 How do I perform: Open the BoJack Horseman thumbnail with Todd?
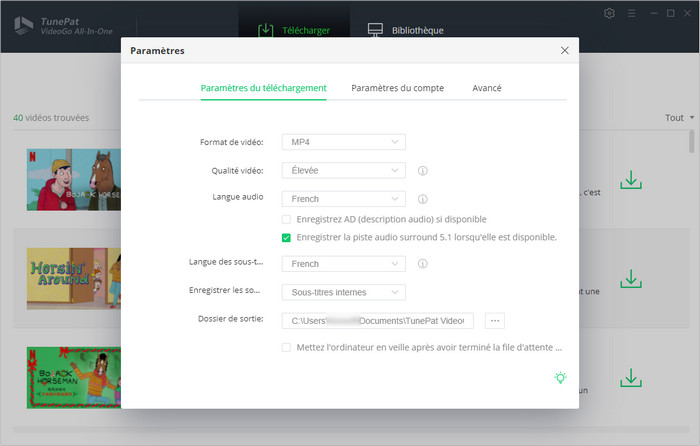pos(74,179)
